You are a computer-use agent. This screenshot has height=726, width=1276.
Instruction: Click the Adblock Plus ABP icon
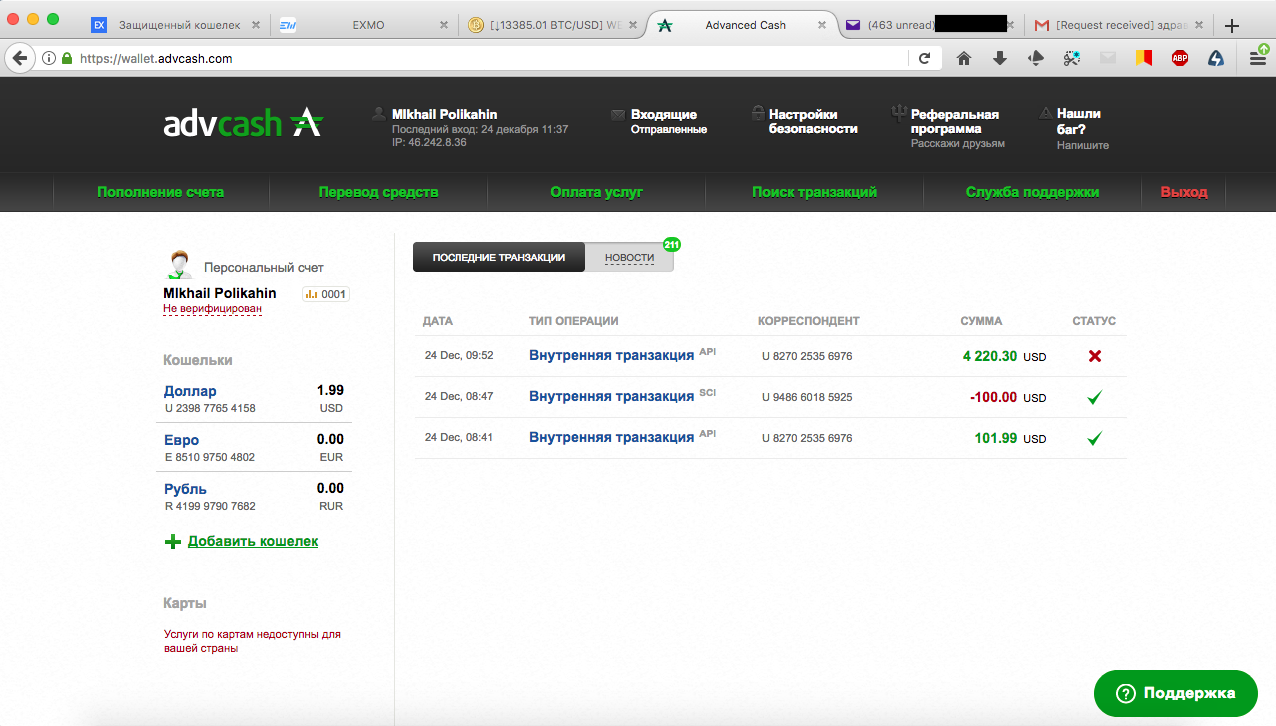coord(1180,59)
